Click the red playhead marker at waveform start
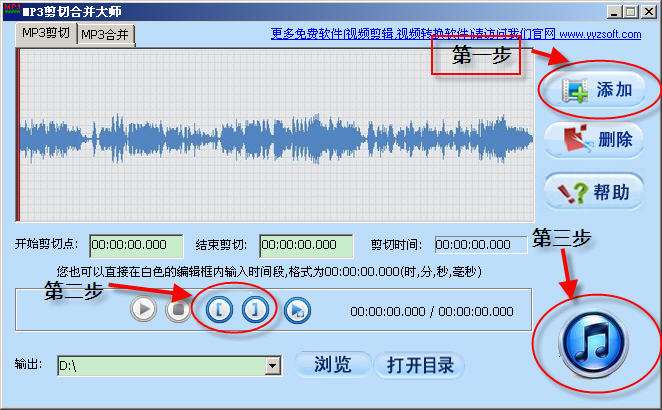Viewport: 662px width, 410px height. (18, 135)
